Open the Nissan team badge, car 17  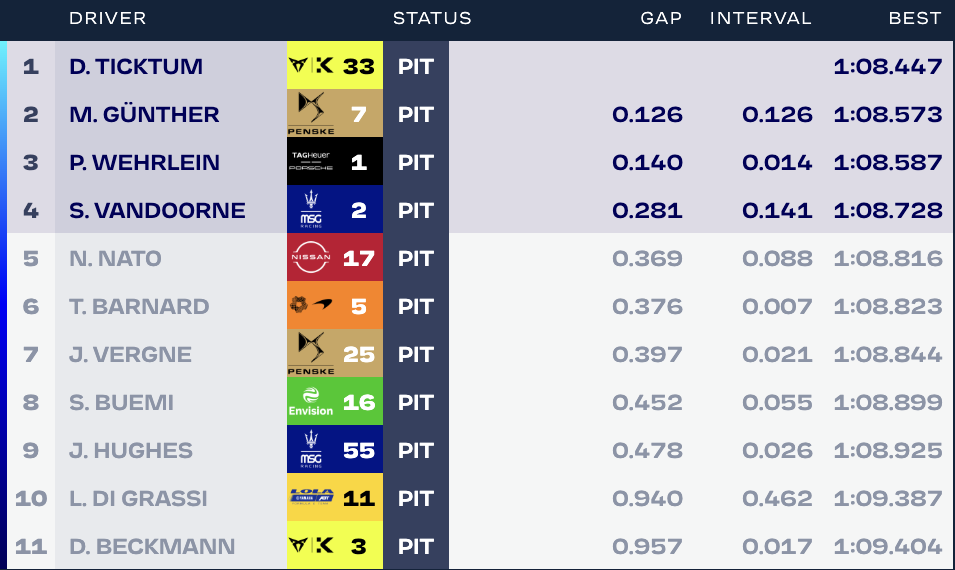(x=311, y=257)
